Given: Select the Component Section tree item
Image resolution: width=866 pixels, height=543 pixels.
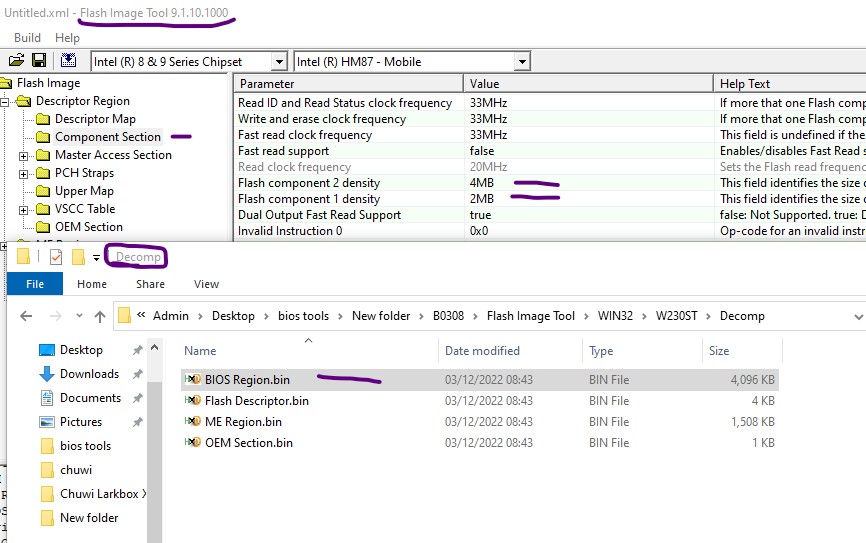Looking at the screenshot, I should (108, 137).
